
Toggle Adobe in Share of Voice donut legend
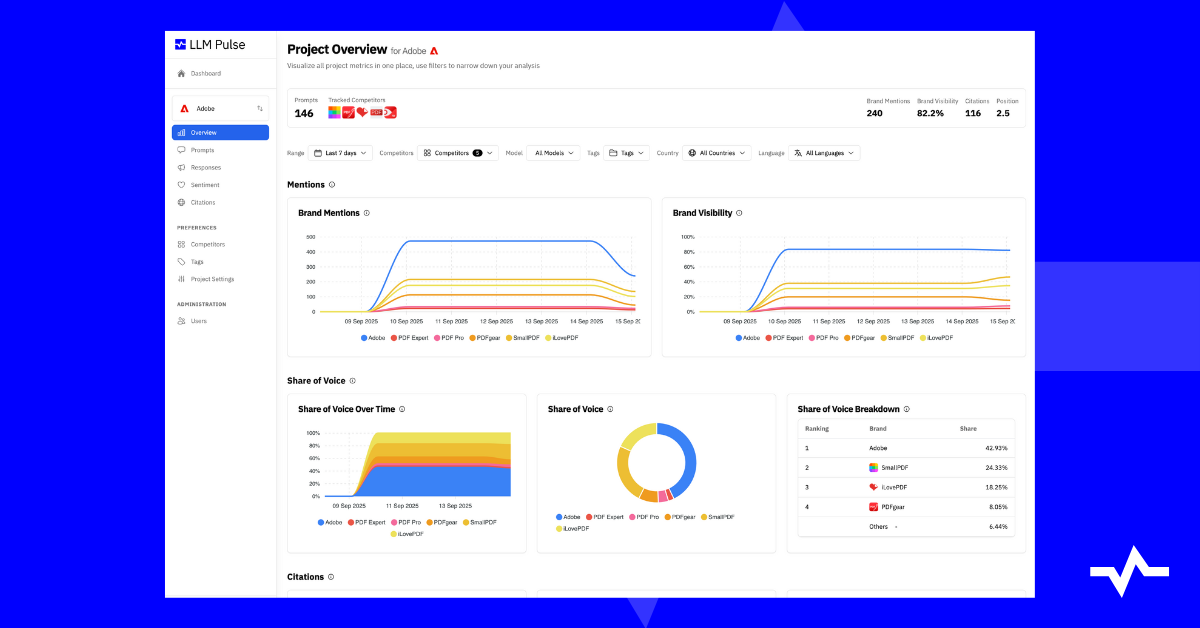[568, 517]
